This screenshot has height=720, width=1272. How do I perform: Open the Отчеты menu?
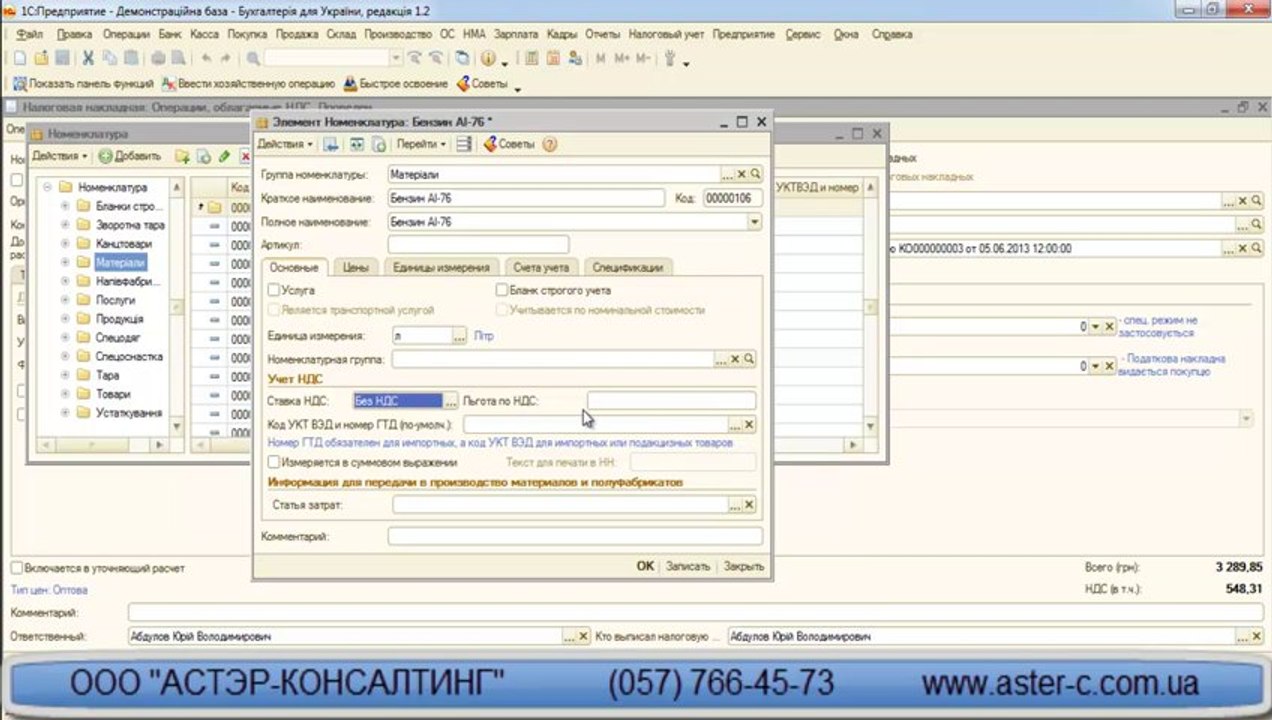[x=602, y=34]
